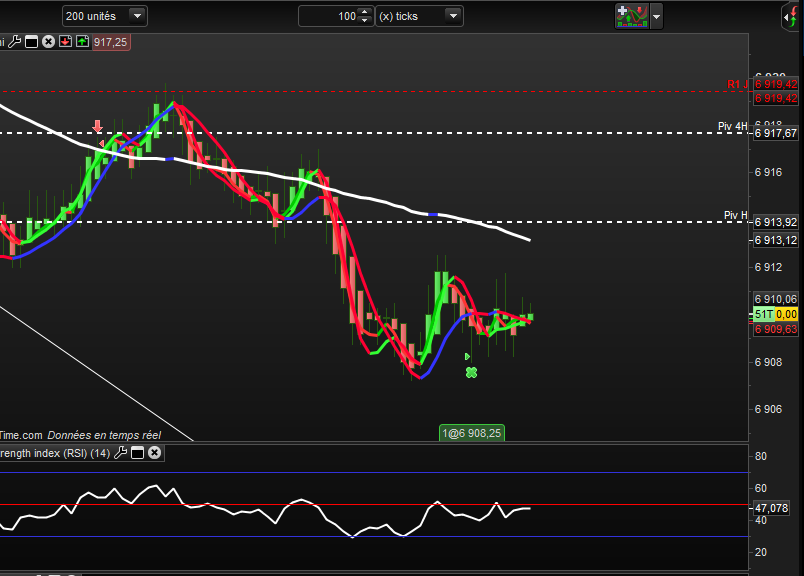Image resolution: width=804 pixels, height=576 pixels.
Task: Click the RSI value 47,078 label
Action: click(771, 508)
